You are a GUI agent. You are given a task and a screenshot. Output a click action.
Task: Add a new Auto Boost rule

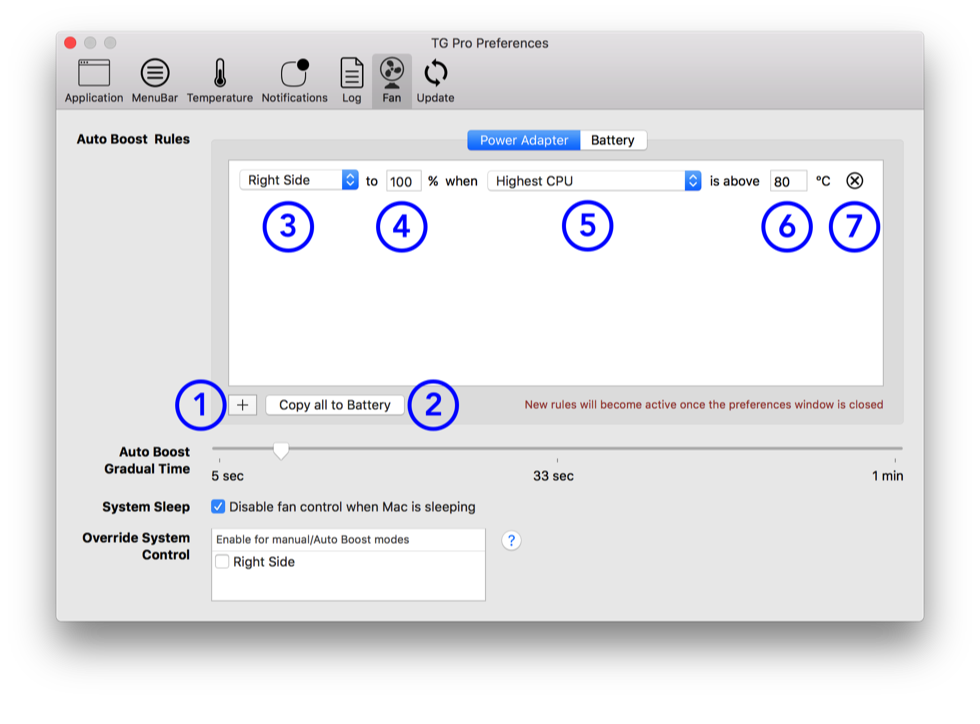click(x=242, y=405)
